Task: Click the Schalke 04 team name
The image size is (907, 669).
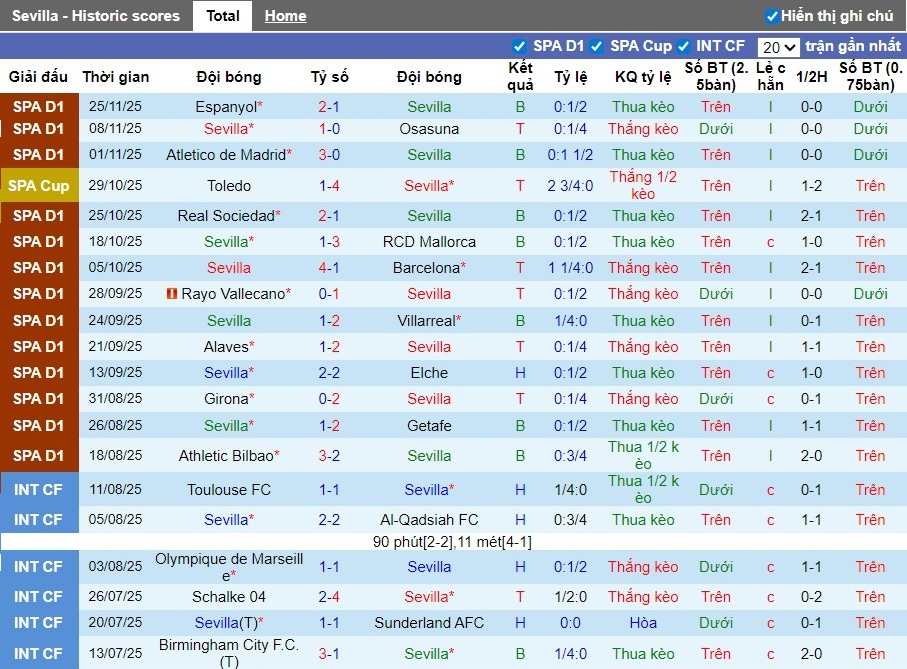Action: [229, 597]
